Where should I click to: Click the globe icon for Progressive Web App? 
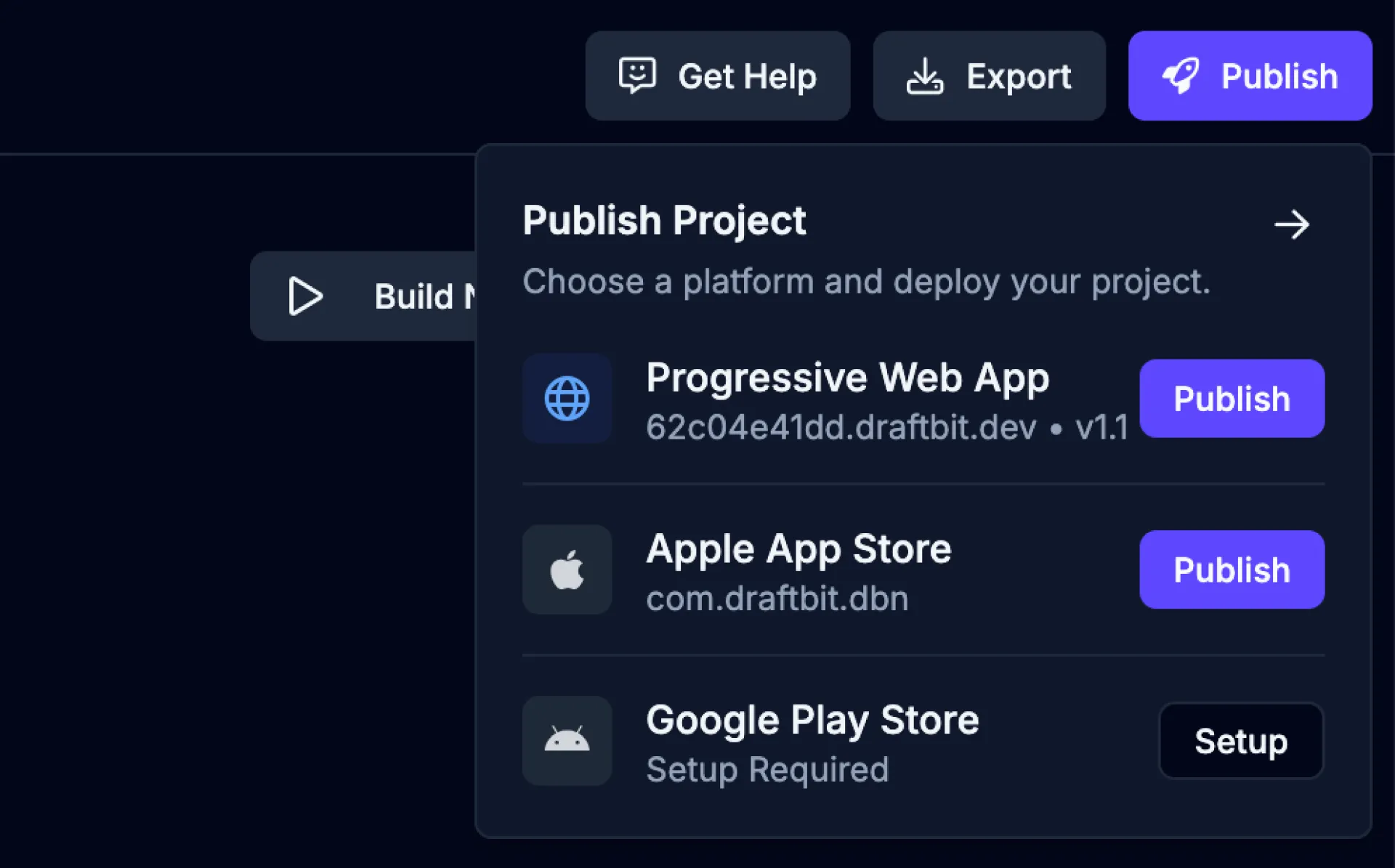pos(567,399)
